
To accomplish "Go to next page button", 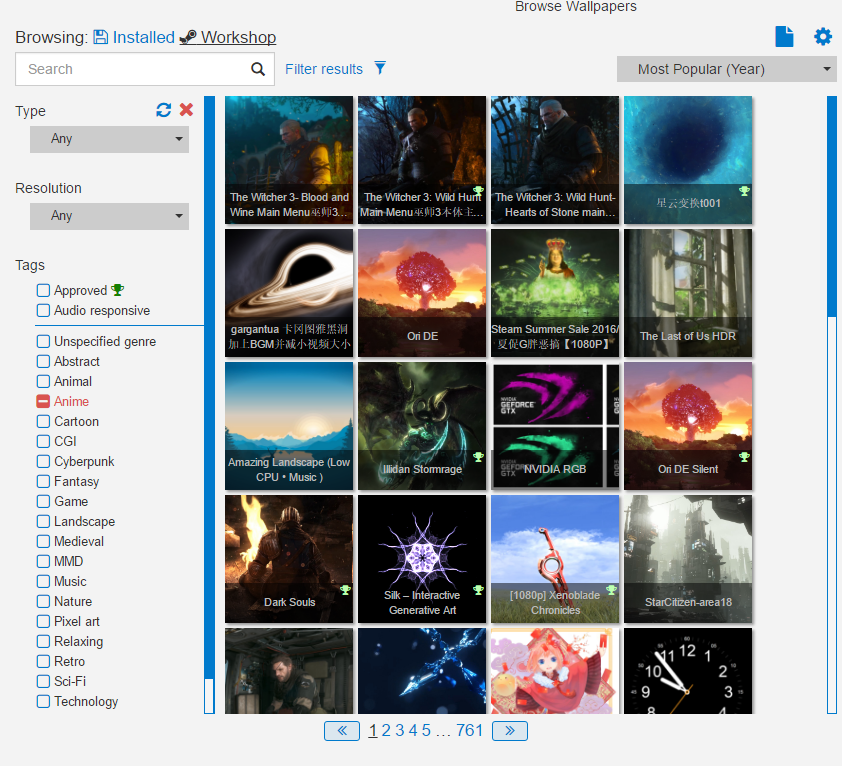I will click(x=510, y=731).
